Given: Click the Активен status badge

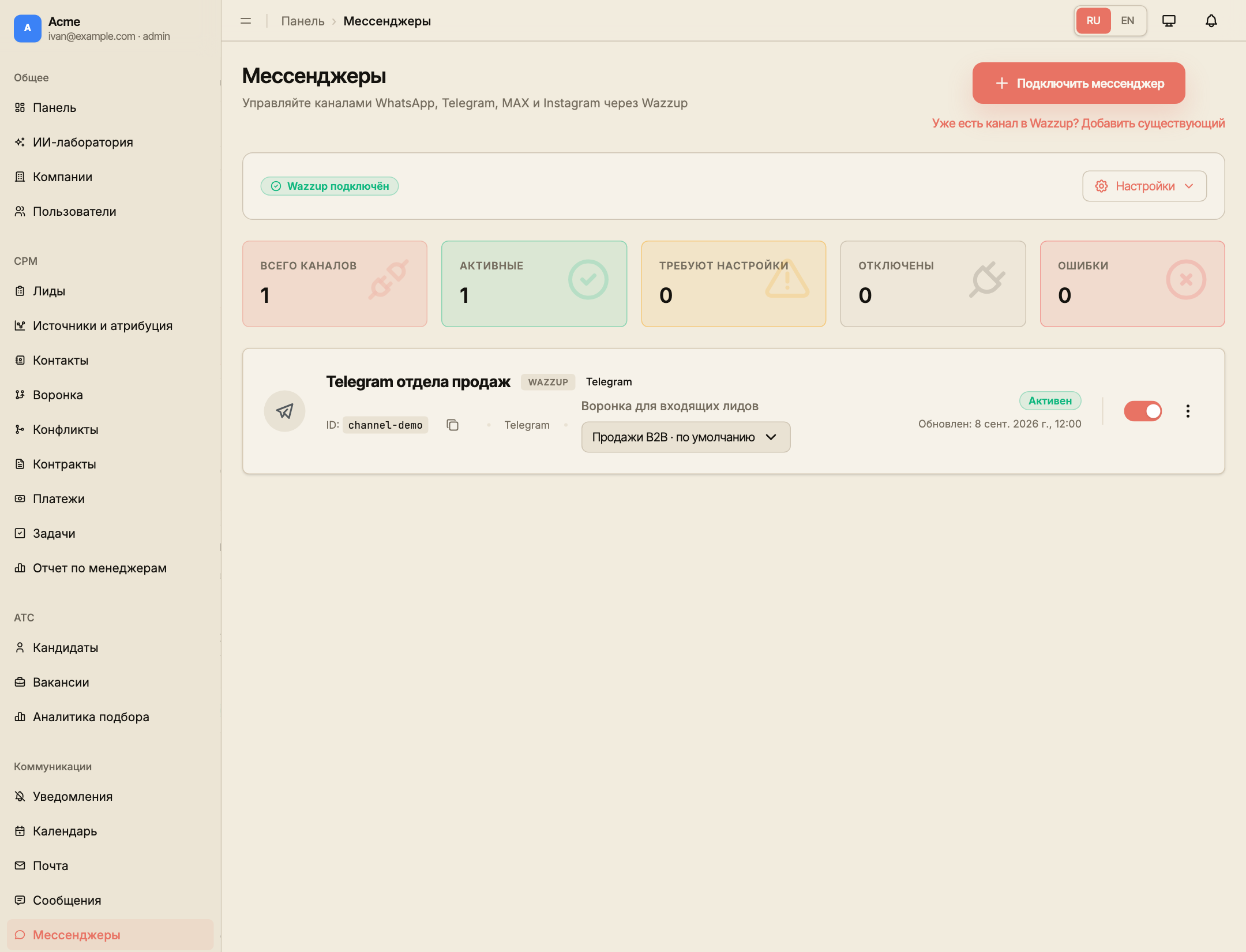Looking at the screenshot, I should click(x=1050, y=400).
